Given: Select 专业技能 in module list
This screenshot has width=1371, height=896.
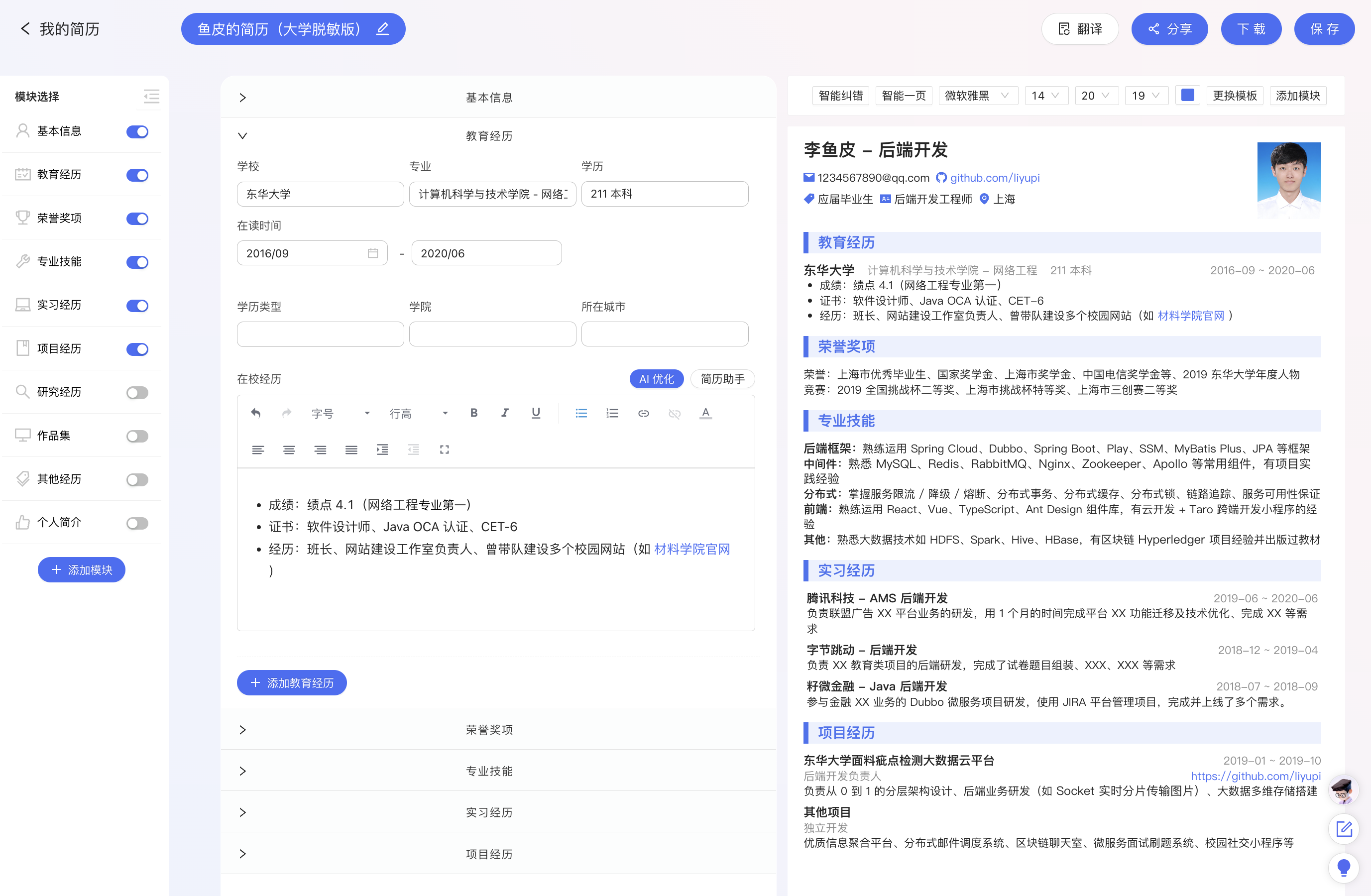Looking at the screenshot, I should (59, 261).
